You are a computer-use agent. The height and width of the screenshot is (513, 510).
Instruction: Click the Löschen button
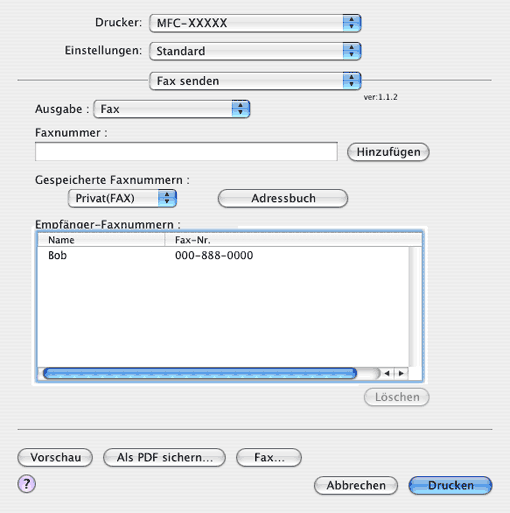(397, 397)
